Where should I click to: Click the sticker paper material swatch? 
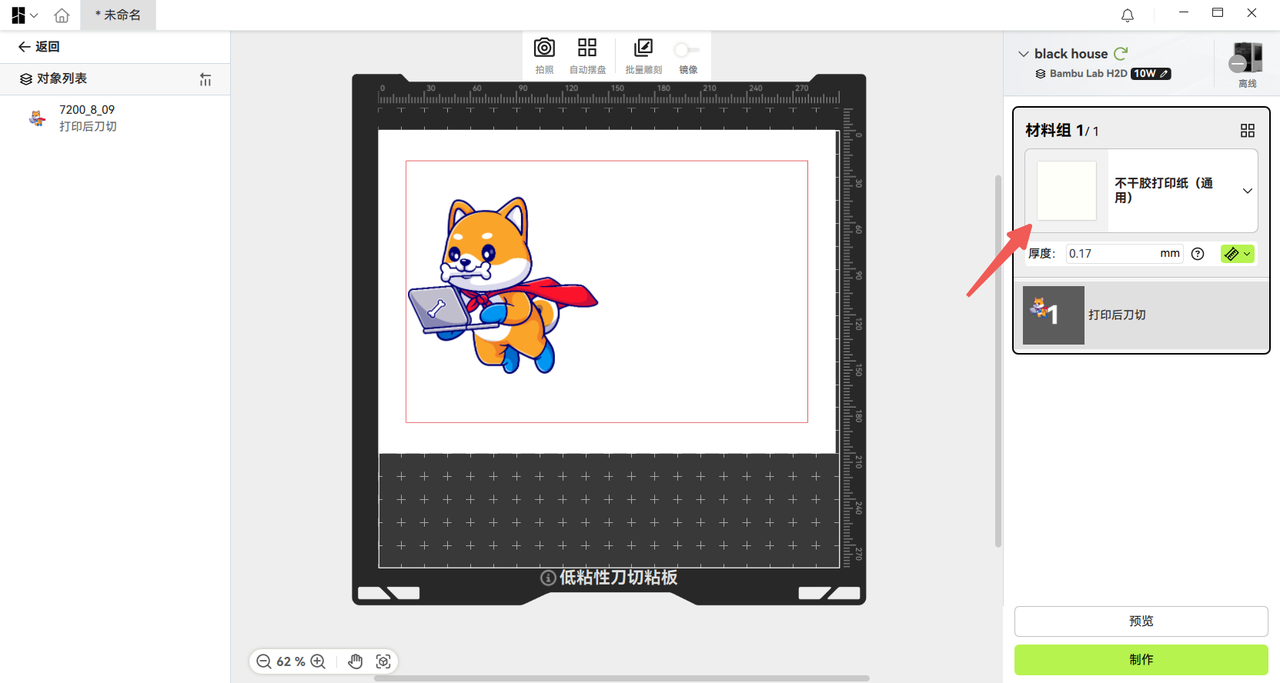click(x=1067, y=191)
